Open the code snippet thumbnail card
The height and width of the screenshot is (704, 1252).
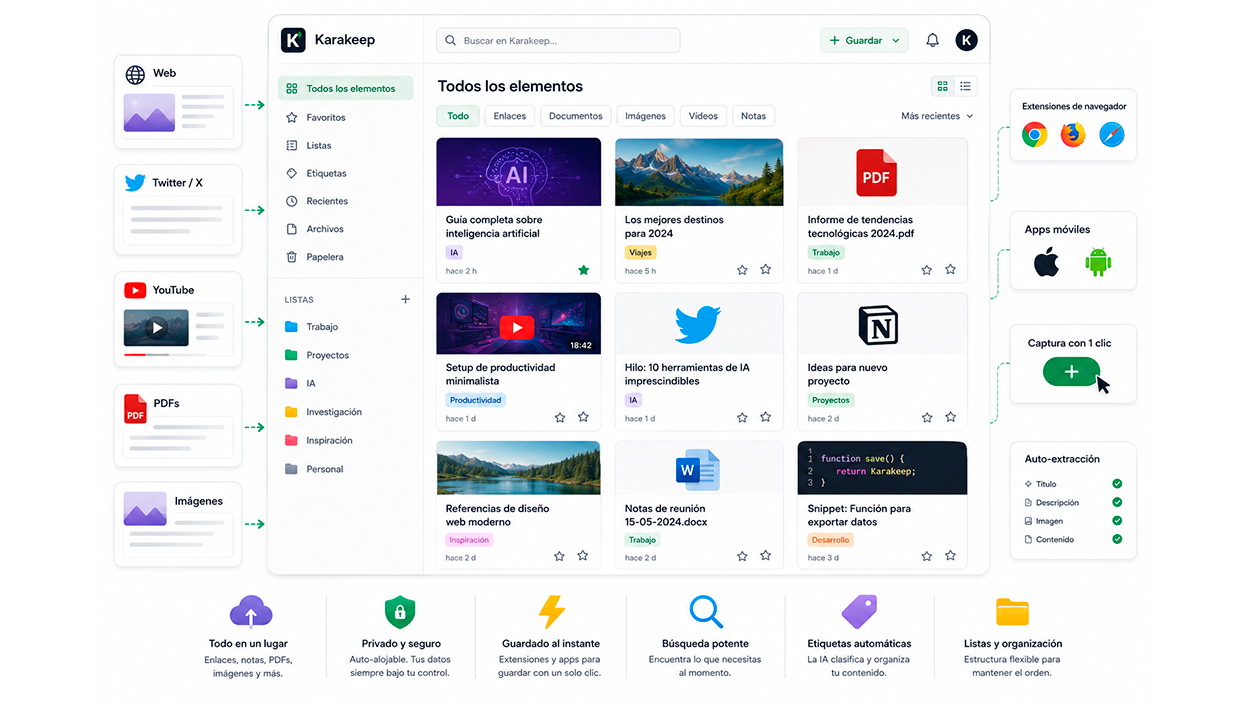(882, 468)
